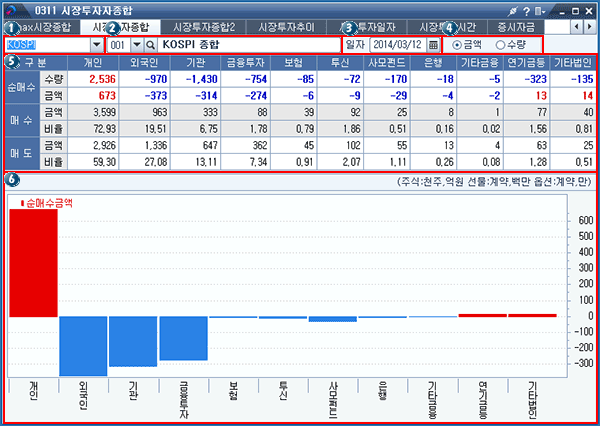Click net buy amount 673 cell
The image size is (600, 426).
coord(93,96)
